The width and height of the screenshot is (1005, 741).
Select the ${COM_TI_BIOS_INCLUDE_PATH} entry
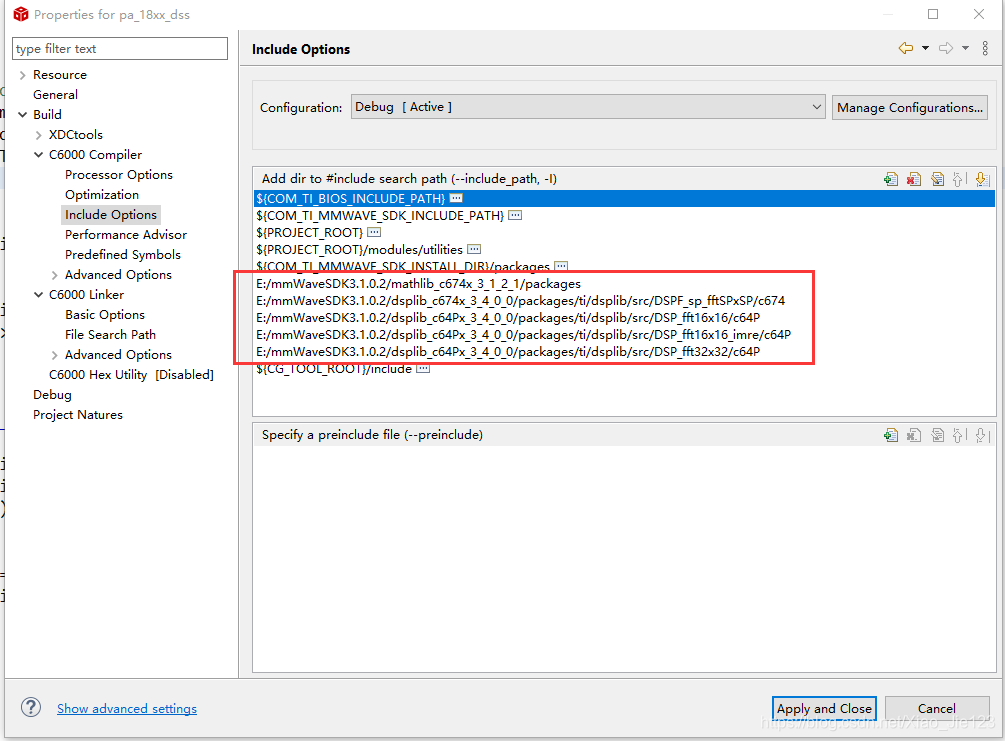625,198
